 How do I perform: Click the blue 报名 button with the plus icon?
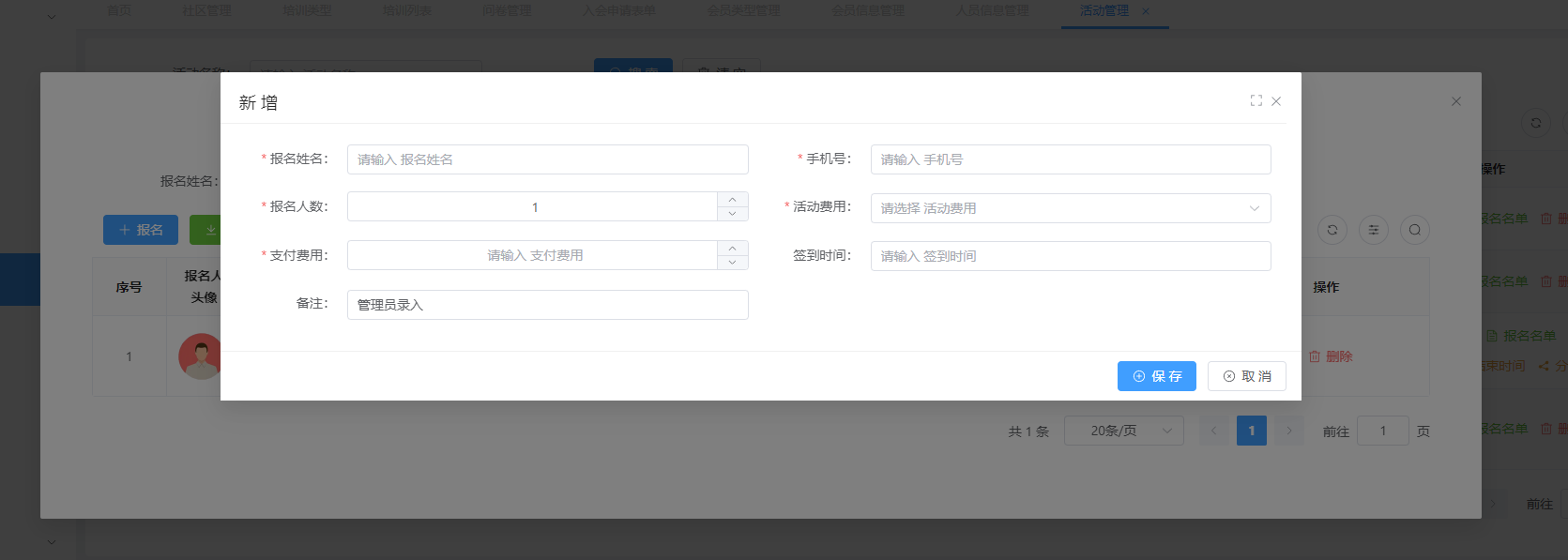141,230
